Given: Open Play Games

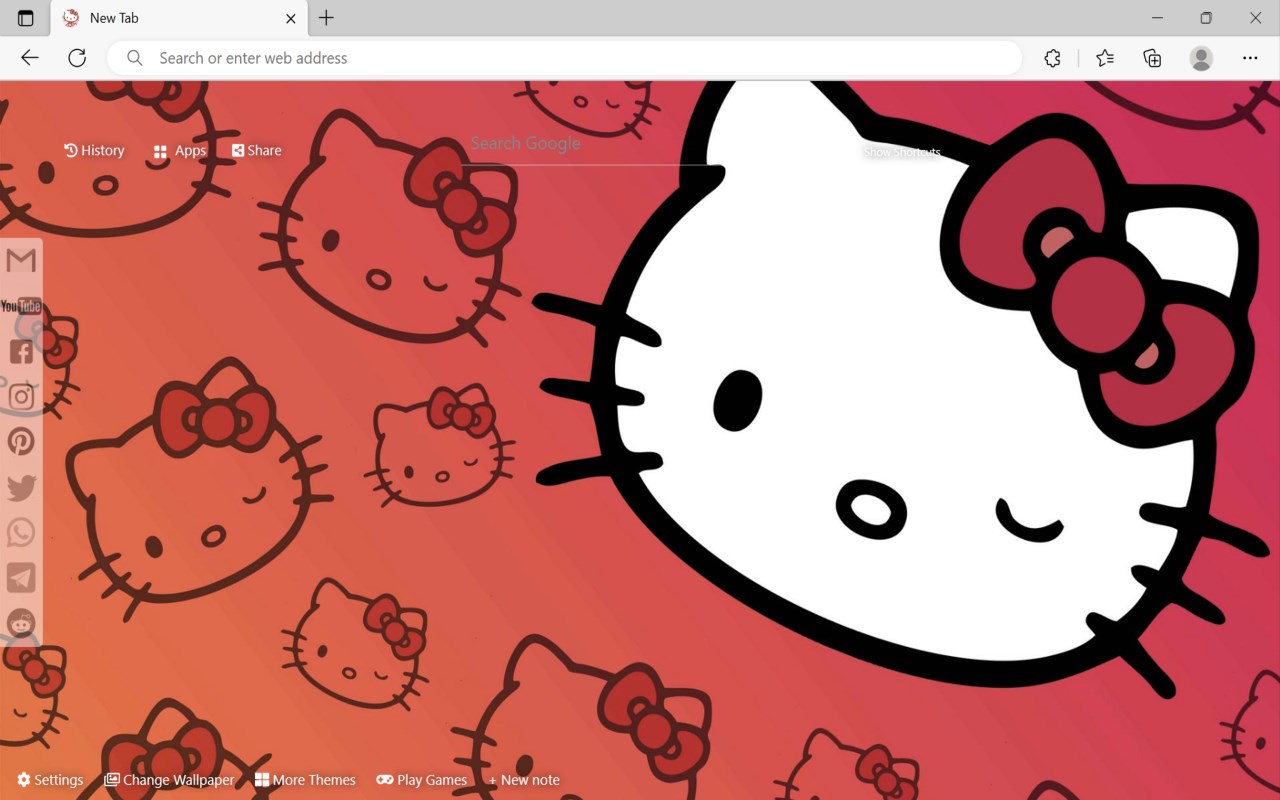Looking at the screenshot, I should (422, 780).
